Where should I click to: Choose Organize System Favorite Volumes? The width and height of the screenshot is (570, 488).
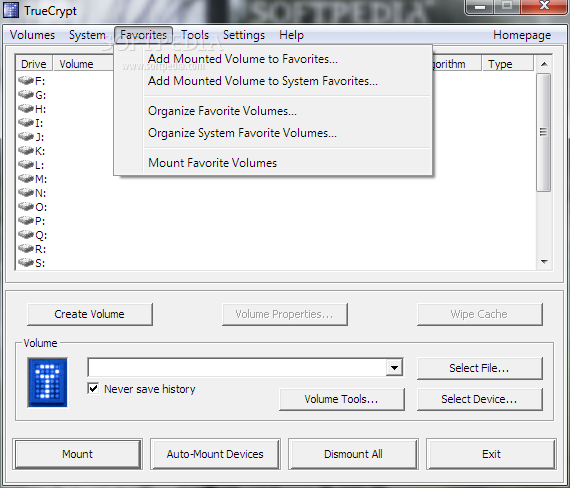click(273, 133)
